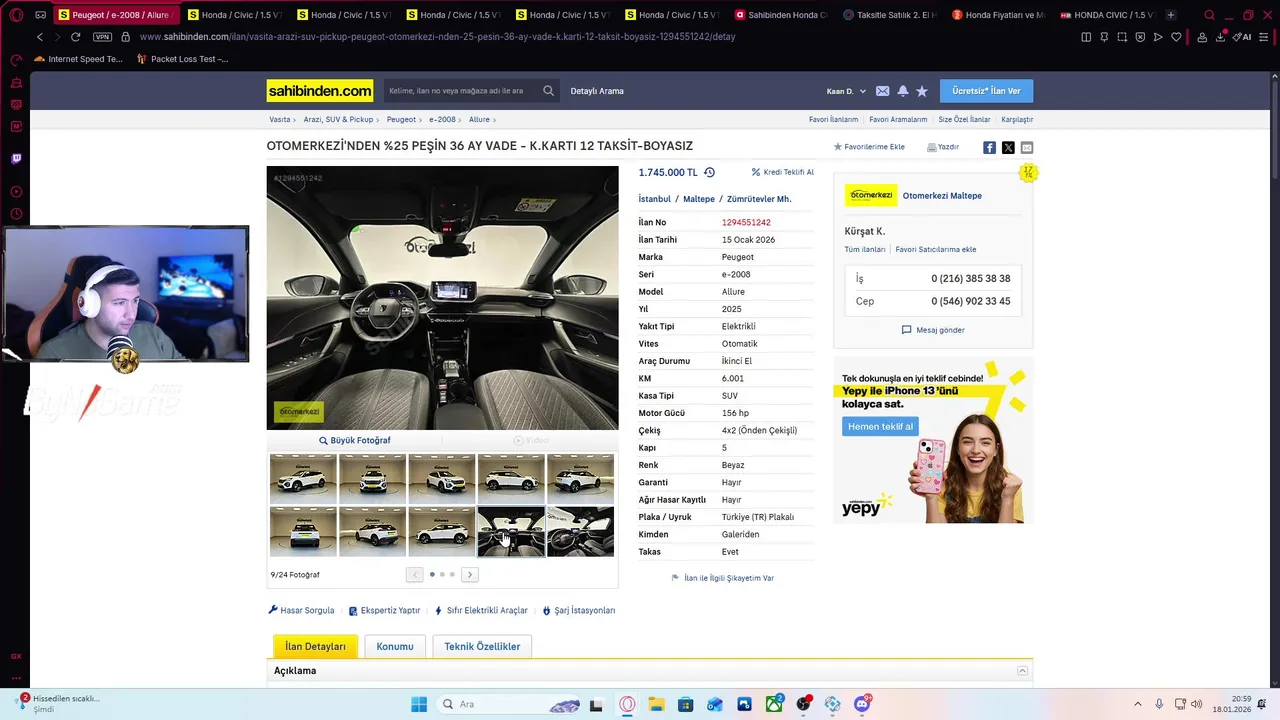The width and height of the screenshot is (1280, 720).
Task: Click the search magnifier icon
Action: 548,91
